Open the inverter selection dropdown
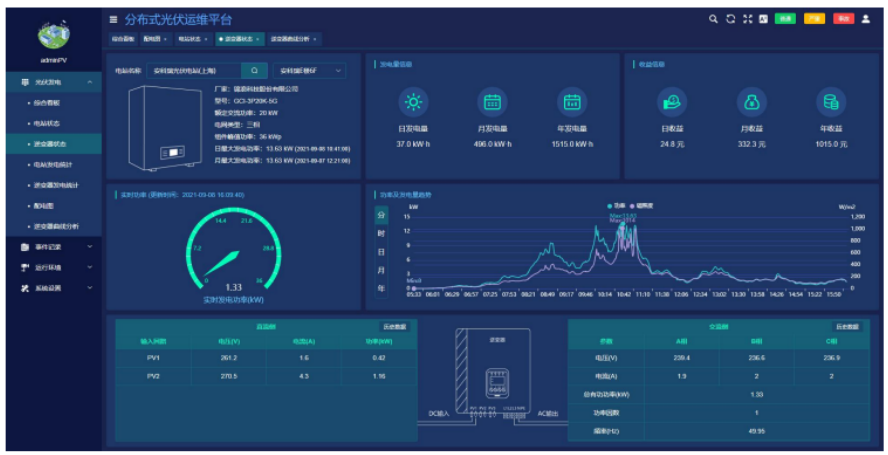The height and width of the screenshot is (455, 888). point(310,71)
